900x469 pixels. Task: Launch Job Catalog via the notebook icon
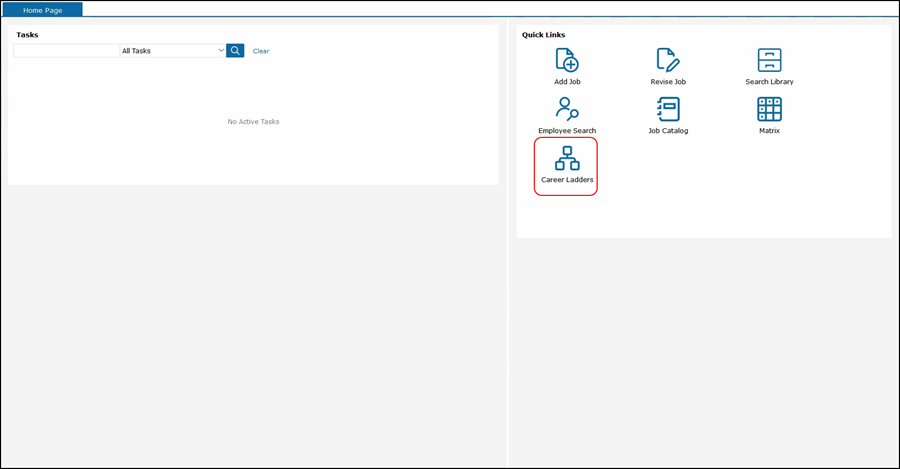[x=668, y=109]
